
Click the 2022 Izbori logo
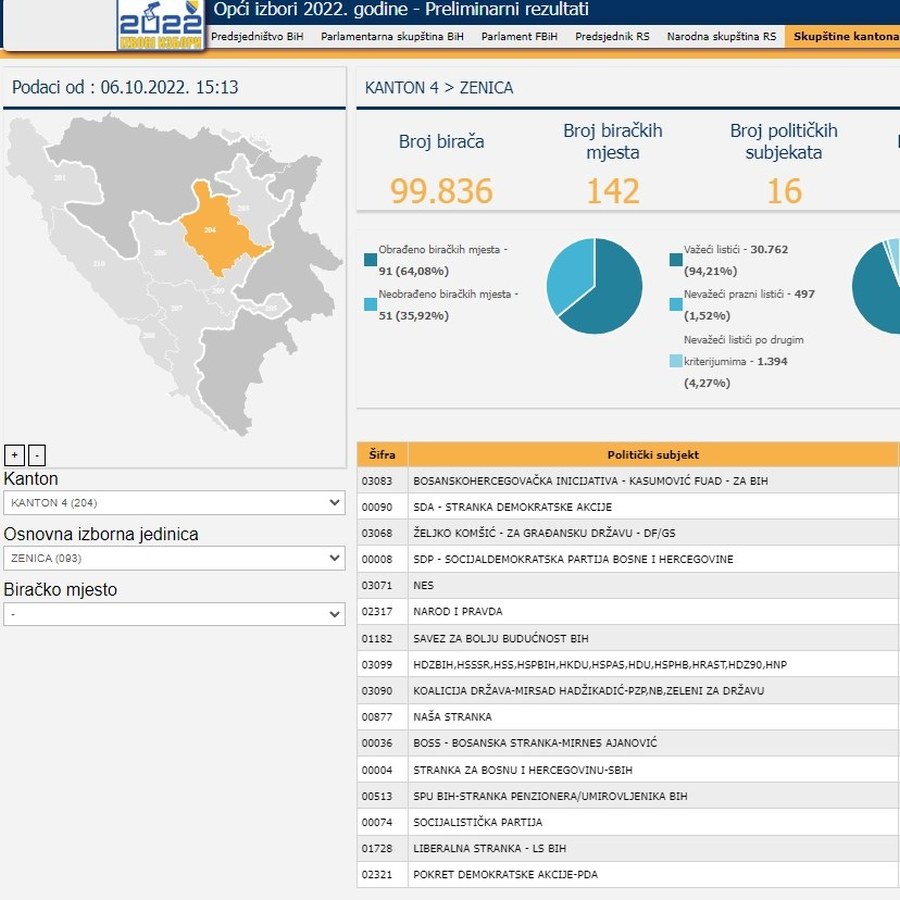(160, 24)
